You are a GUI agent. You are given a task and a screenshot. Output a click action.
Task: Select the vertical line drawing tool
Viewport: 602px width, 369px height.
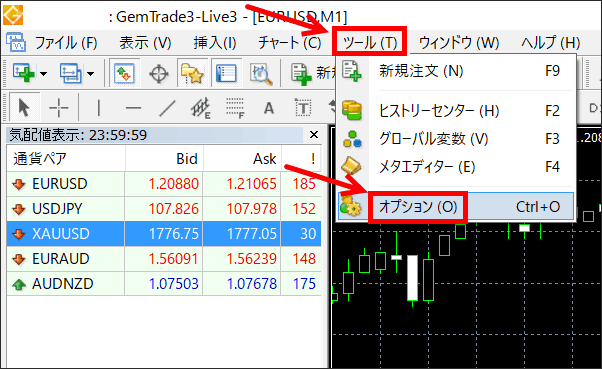coord(99,108)
